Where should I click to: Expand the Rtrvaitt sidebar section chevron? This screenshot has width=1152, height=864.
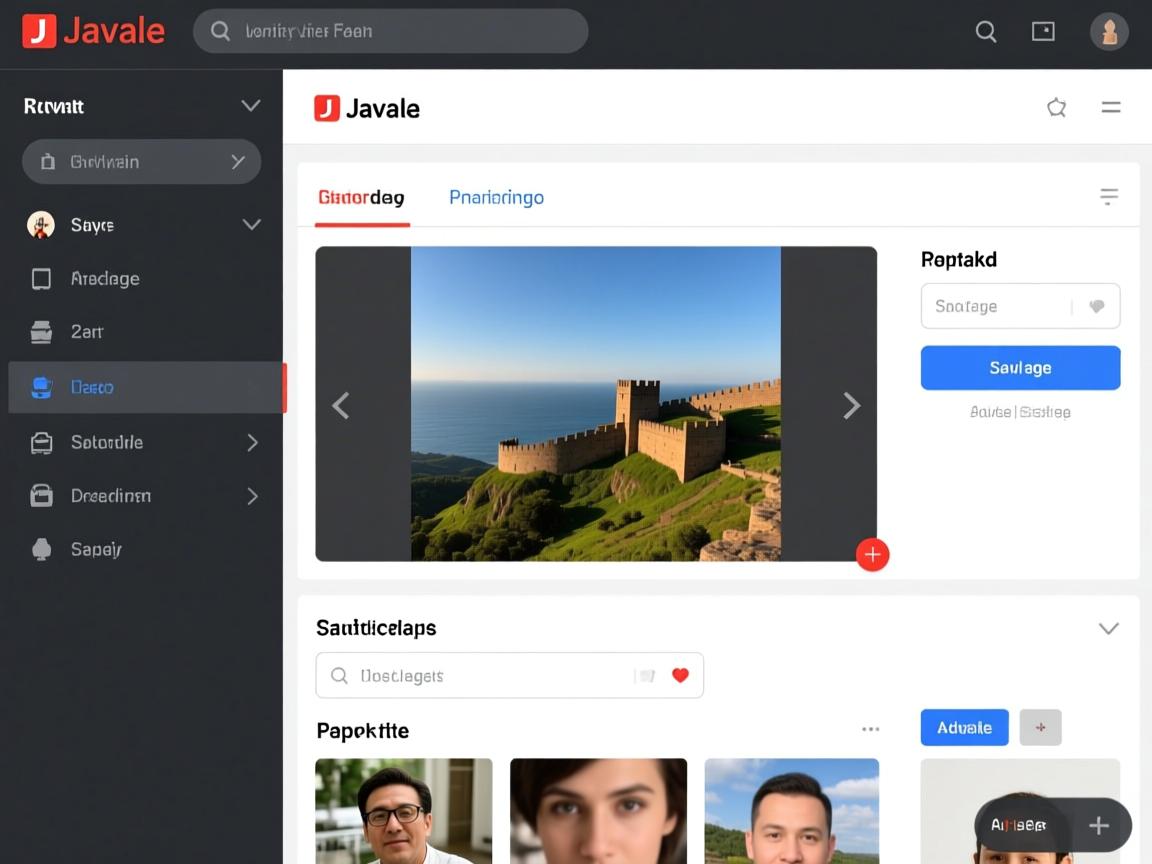coord(250,106)
